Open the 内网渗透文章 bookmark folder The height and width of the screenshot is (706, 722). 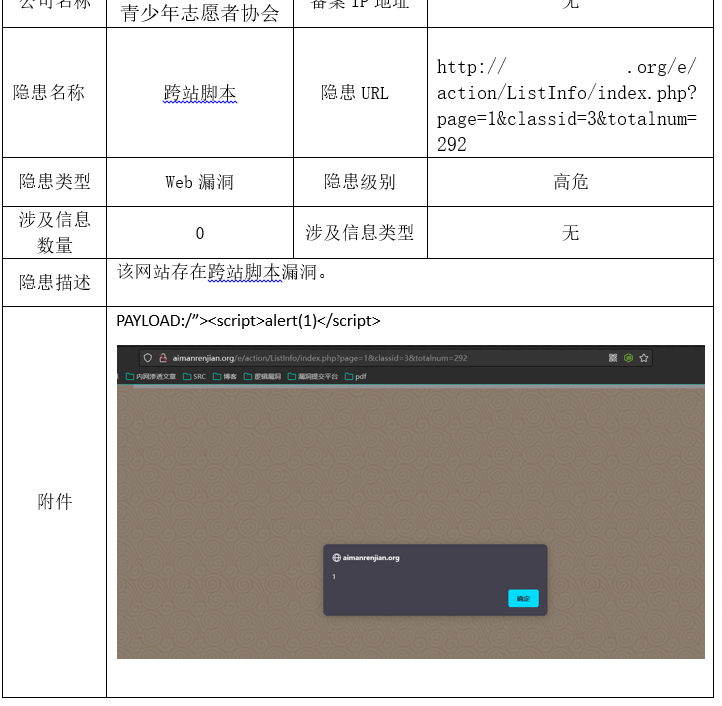tap(151, 376)
